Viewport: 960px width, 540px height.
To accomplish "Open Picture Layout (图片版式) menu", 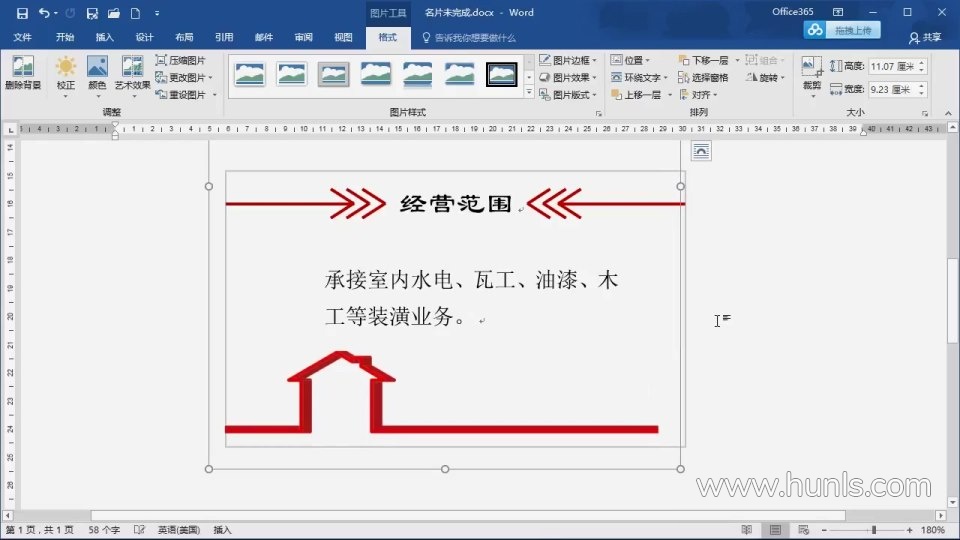I will (568, 94).
